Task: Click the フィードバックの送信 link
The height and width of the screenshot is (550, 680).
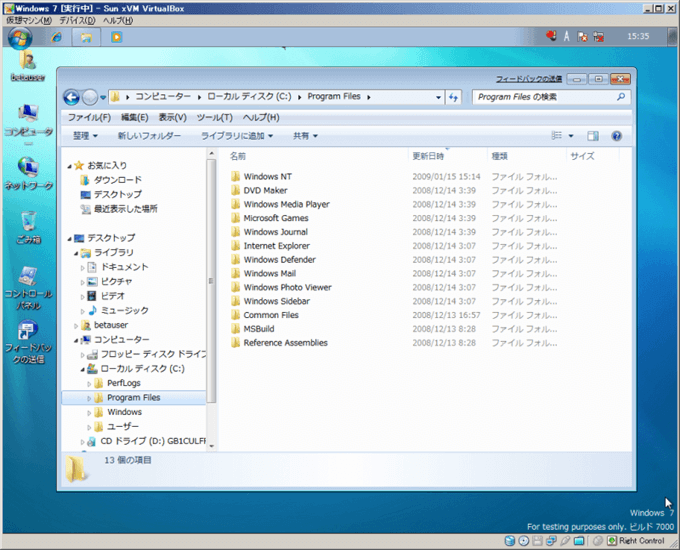Action: [528, 78]
